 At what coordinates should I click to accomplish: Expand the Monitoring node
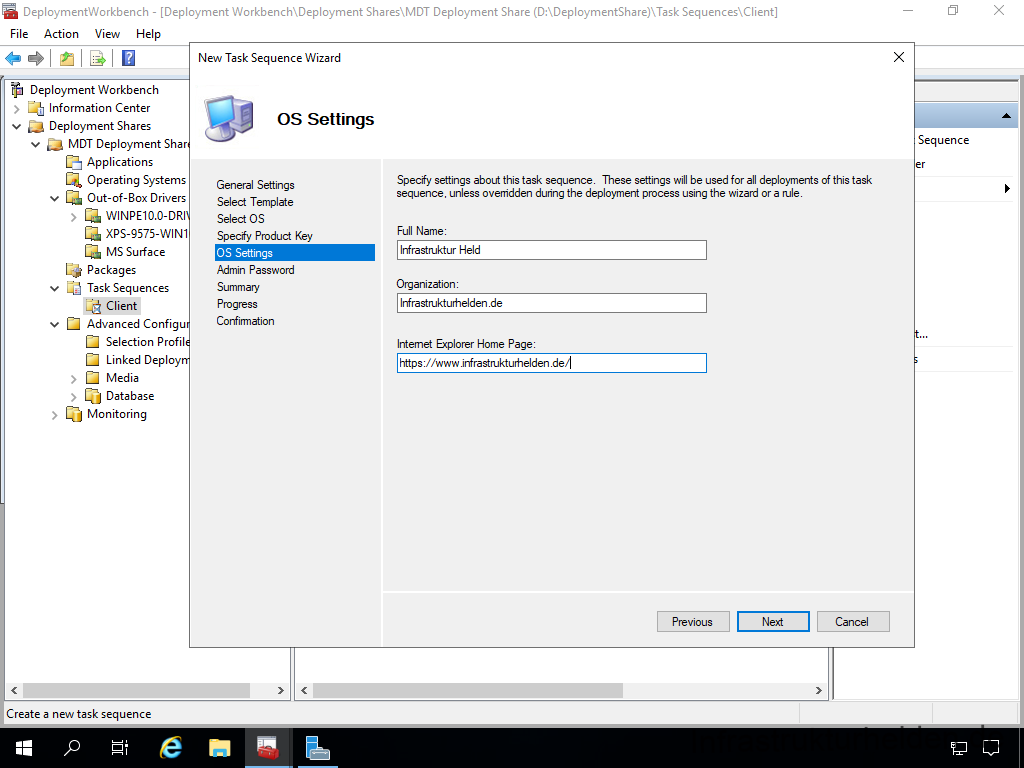tap(55, 415)
